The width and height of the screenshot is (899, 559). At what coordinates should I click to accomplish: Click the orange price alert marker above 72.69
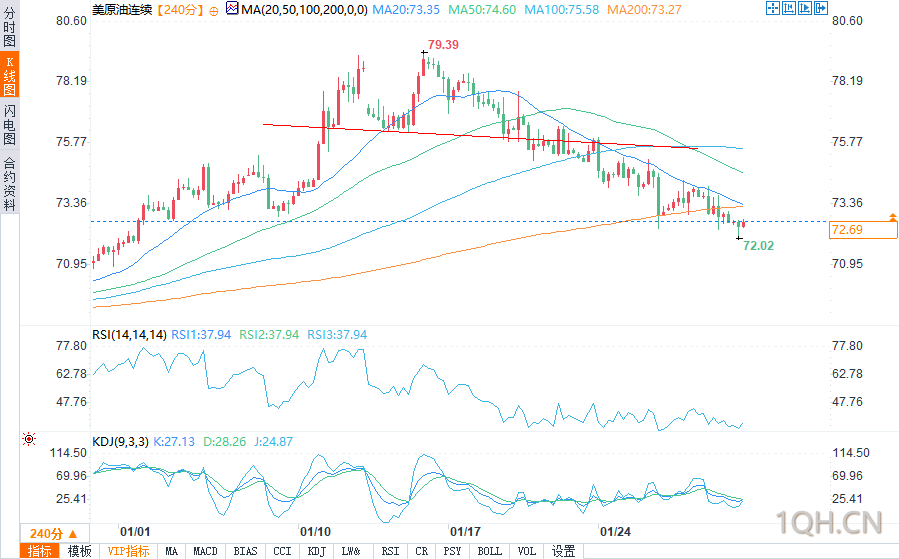pyautogui.click(x=893, y=216)
